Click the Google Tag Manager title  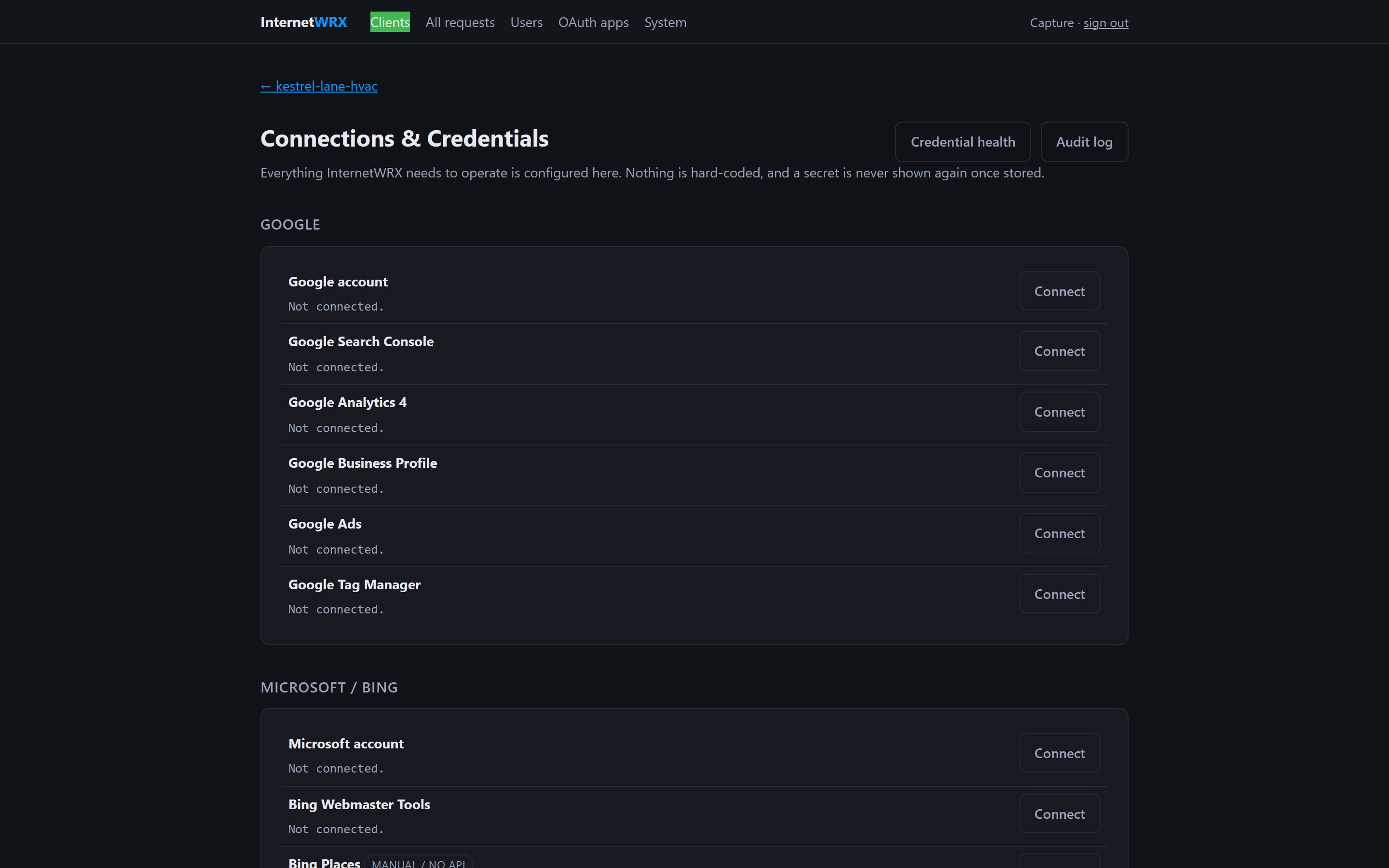click(x=354, y=584)
